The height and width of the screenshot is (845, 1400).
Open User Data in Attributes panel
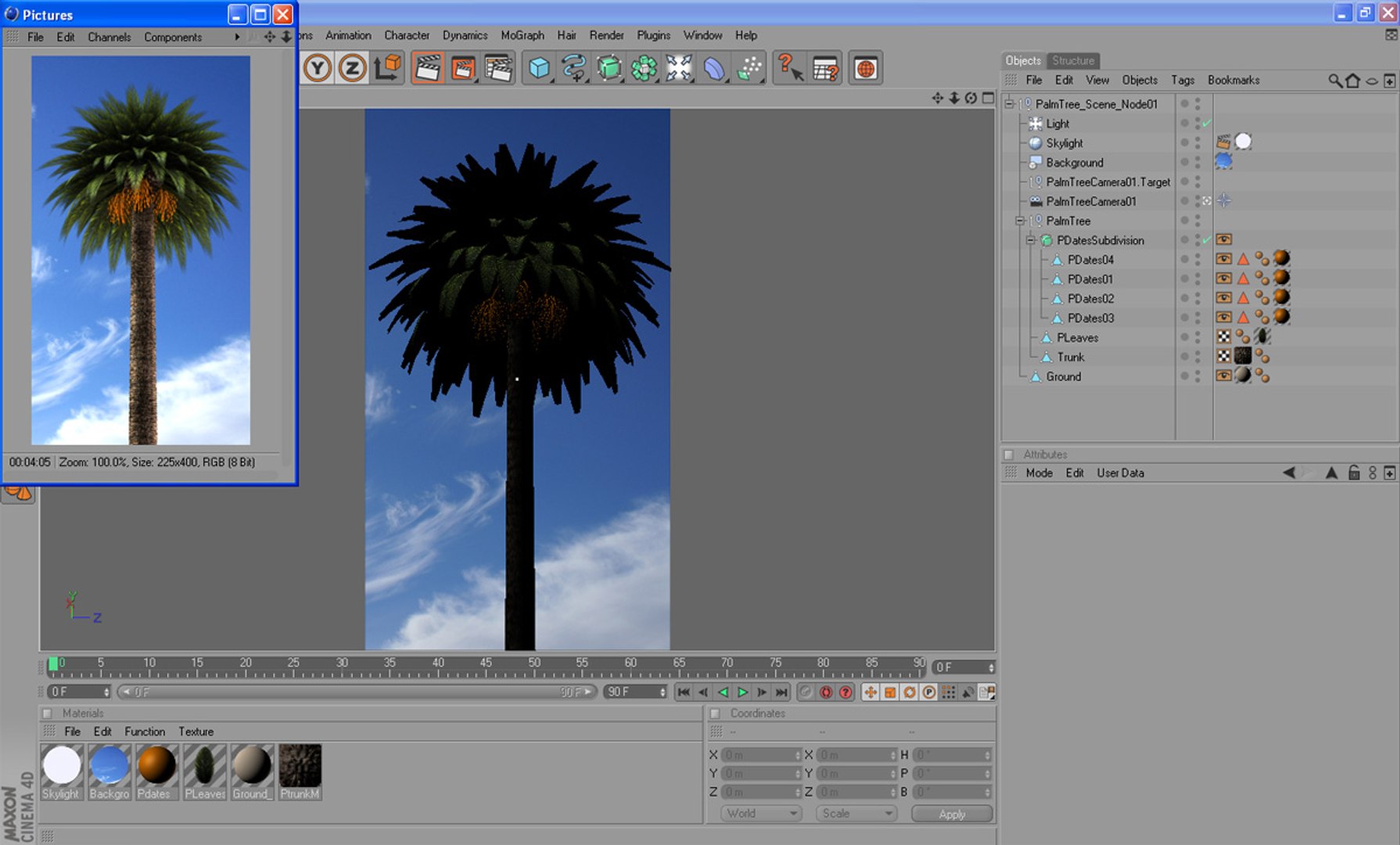point(1120,473)
